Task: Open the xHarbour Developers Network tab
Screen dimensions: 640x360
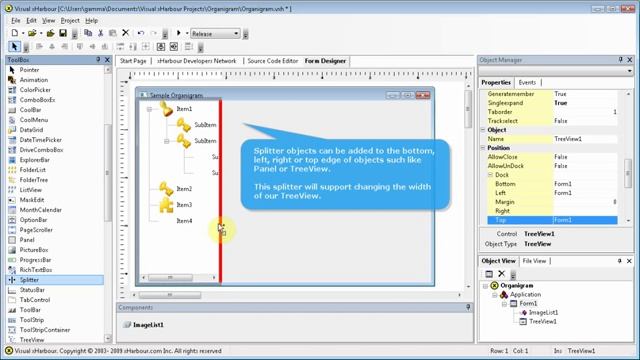Action: (x=197, y=61)
